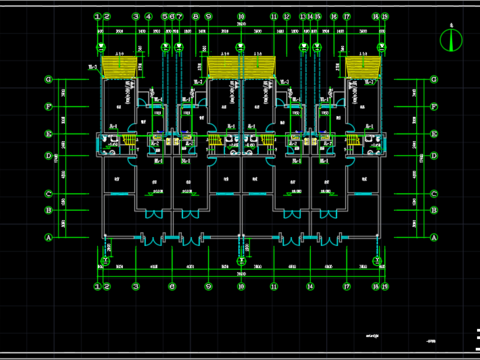Click axis bubble F on the left side
This screenshot has width=480, height=360.
49,107
